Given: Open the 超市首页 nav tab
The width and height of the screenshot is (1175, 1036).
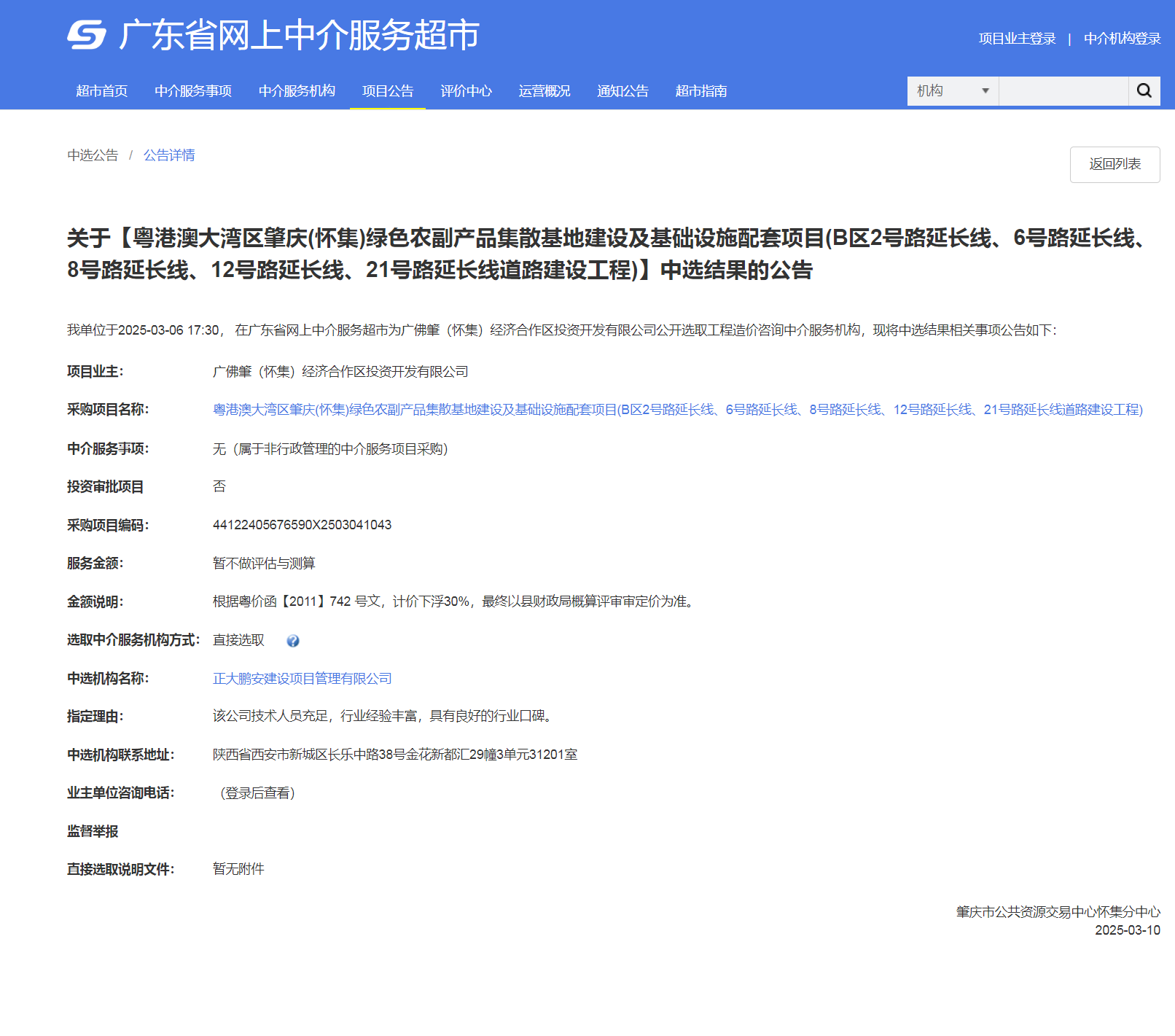Looking at the screenshot, I should pos(102,91).
